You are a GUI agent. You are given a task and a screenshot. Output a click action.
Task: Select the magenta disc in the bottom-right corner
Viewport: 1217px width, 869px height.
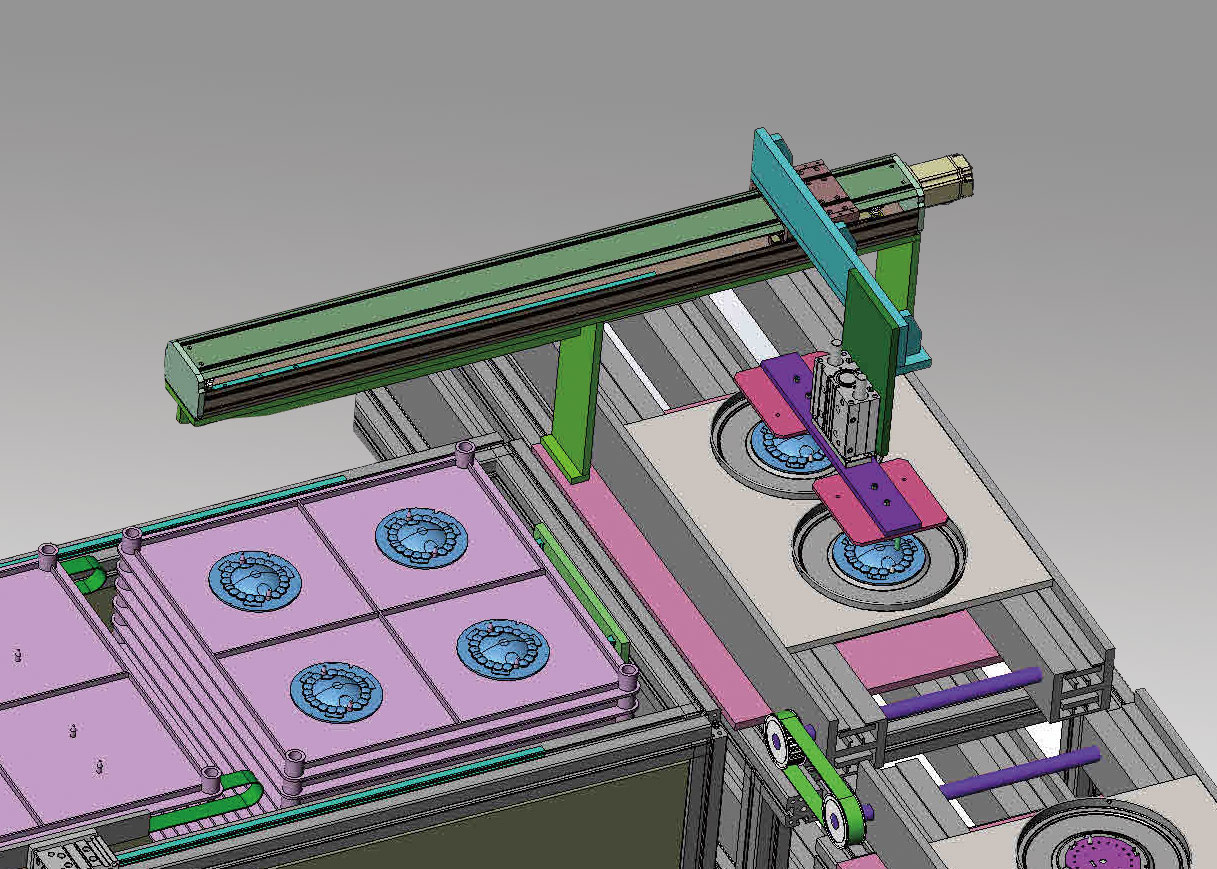pyautogui.click(x=1102, y=841)
